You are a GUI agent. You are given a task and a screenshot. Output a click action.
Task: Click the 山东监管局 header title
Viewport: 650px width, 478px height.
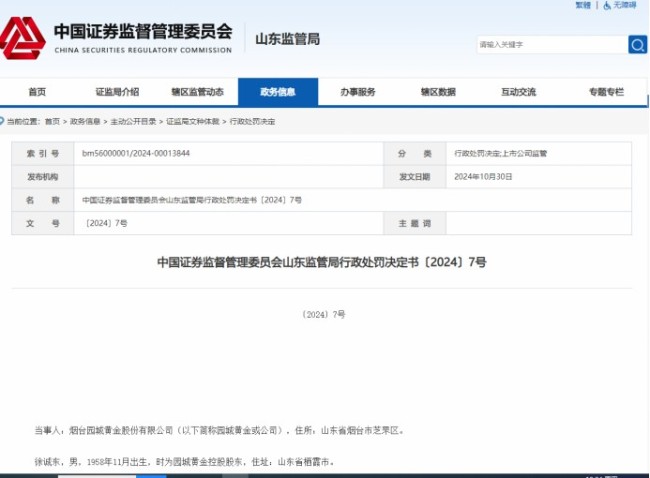(287, 39)
